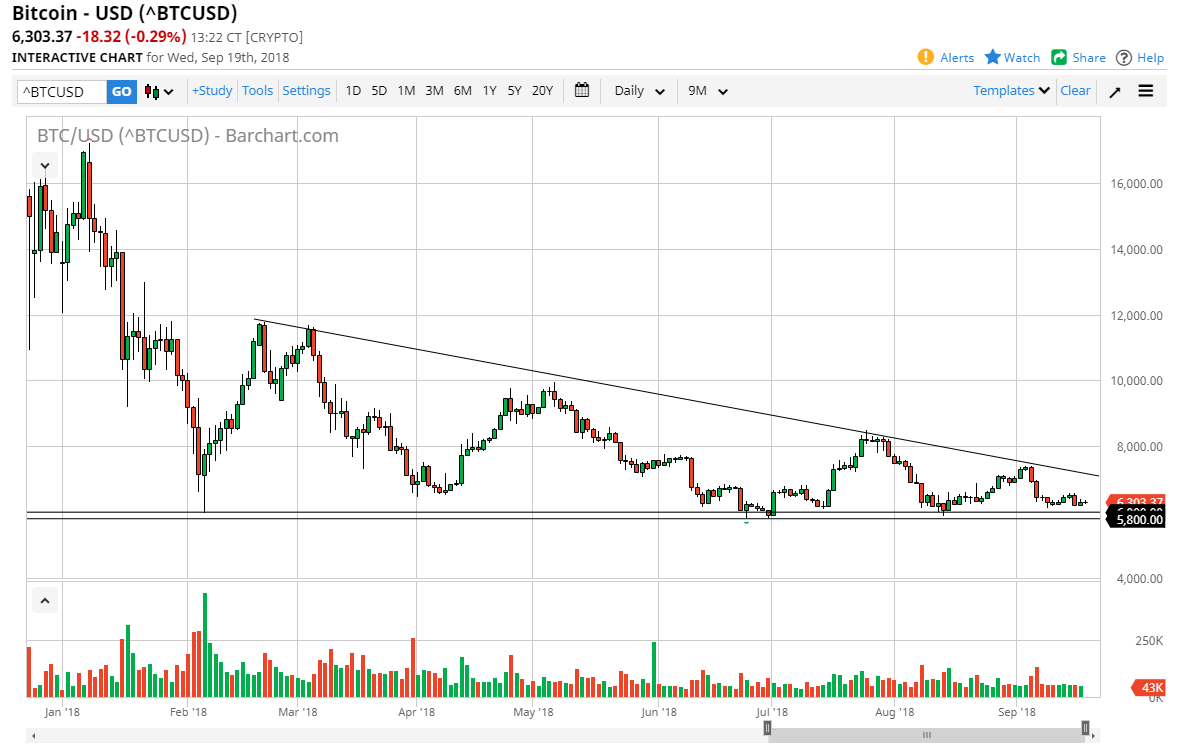Image resolution: width=1177 pixels, height=746 pixels.
Task: Open the calendar date picker icon
Action: [x=582, y=90]
